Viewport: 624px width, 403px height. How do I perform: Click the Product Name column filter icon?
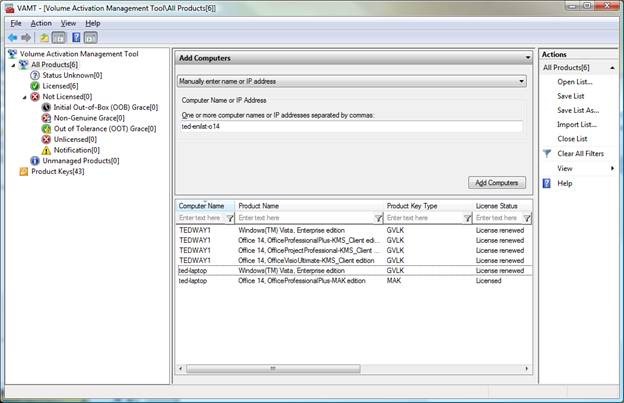(378, 218)
